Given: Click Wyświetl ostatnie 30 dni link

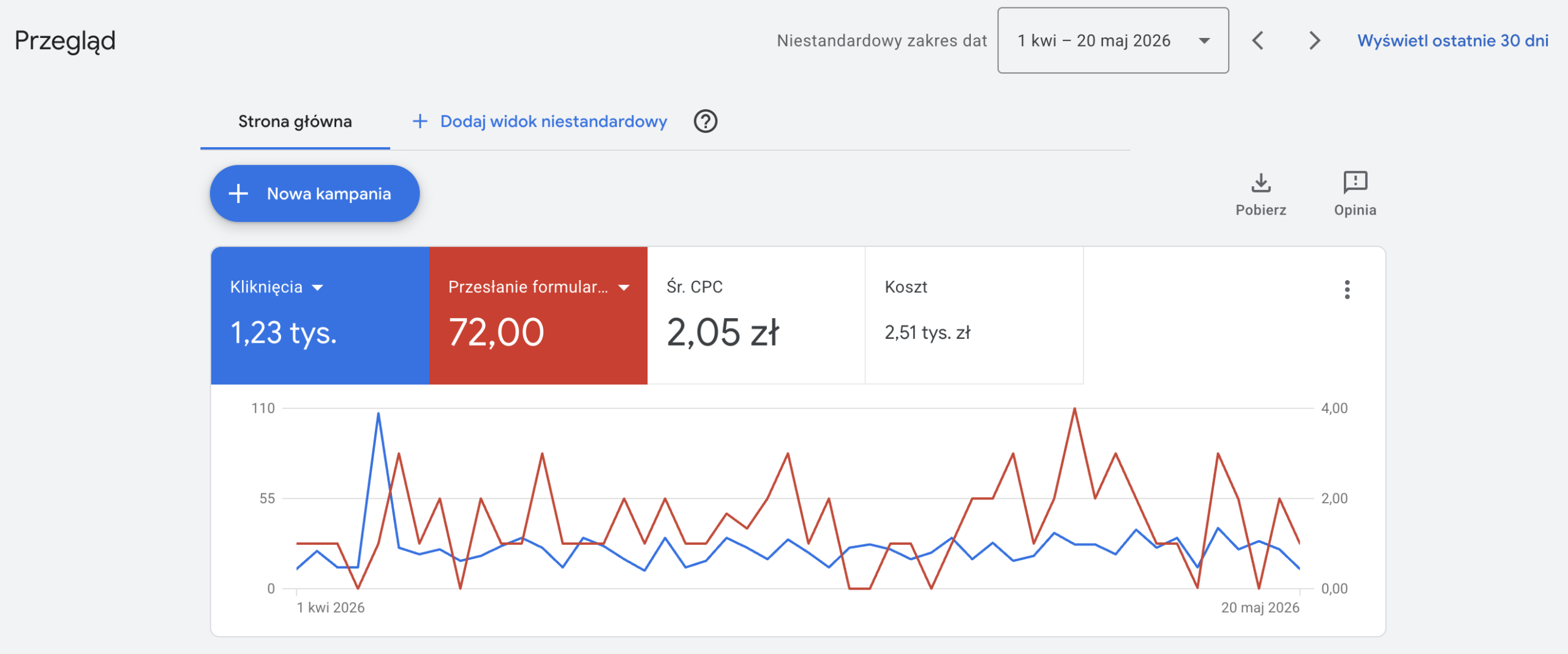Looking at the screenshot, I should coord(1453,40).
